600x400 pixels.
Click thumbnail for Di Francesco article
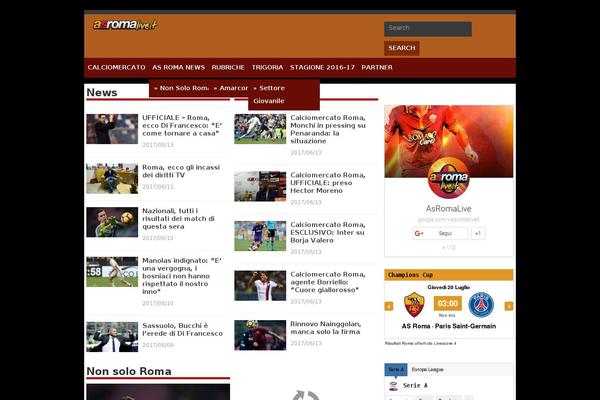pos(112,129)
